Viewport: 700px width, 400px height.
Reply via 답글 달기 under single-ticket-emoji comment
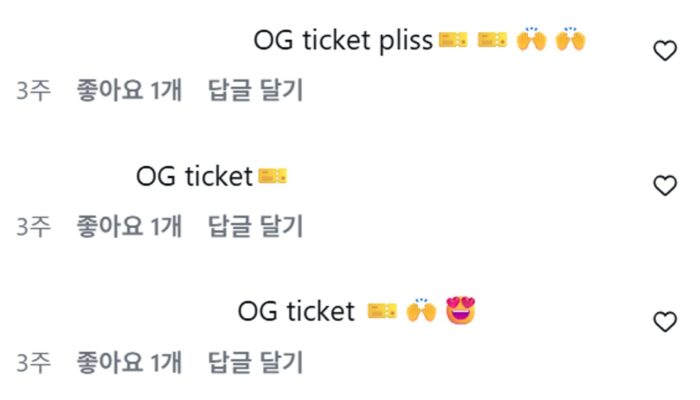coord(255,227)
